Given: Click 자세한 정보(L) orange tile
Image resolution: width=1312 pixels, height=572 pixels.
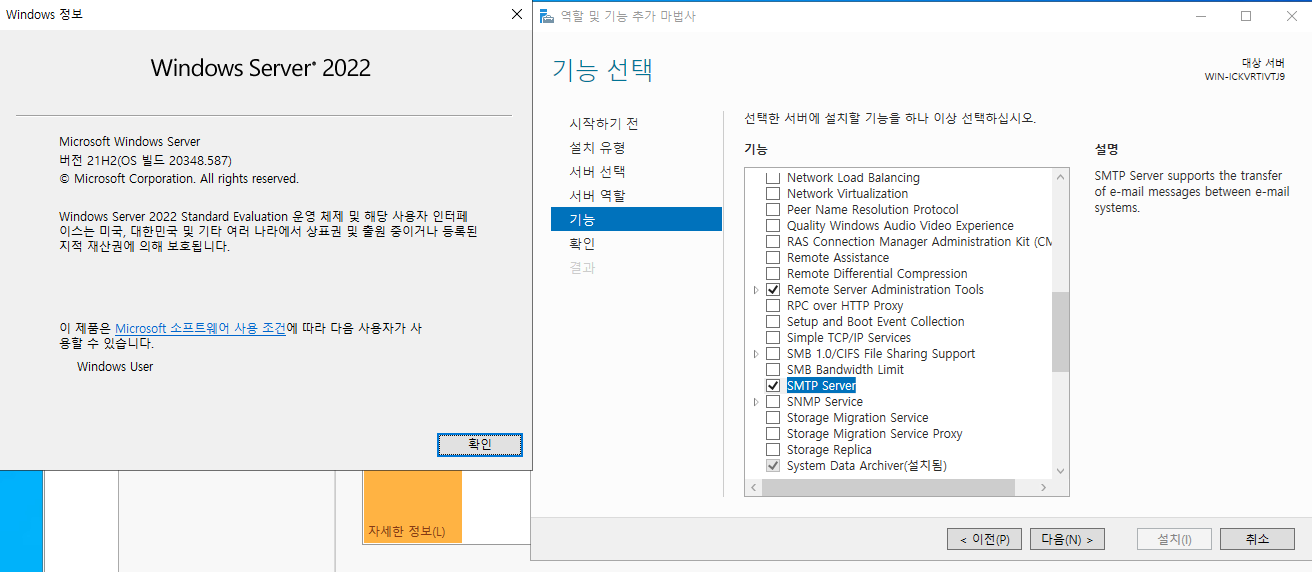Looking at the screenshot, I should tap(413, 506).
